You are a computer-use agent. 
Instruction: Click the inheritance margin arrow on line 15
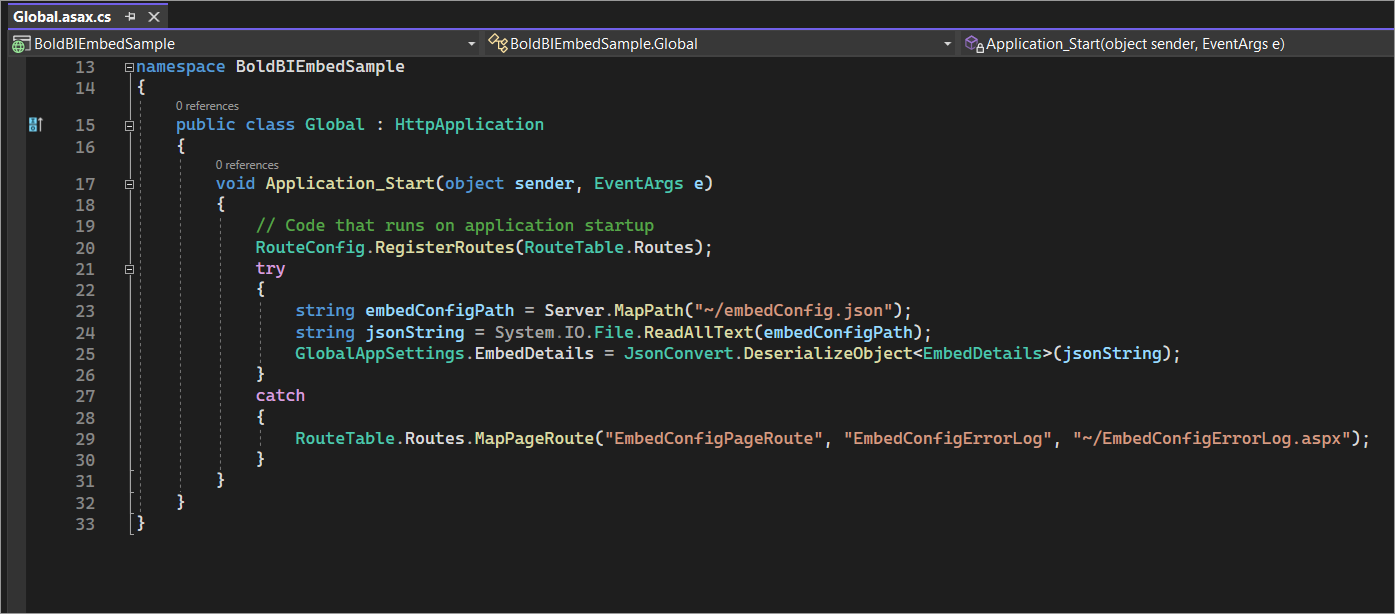pyautogui.click(x=35, y=124)
